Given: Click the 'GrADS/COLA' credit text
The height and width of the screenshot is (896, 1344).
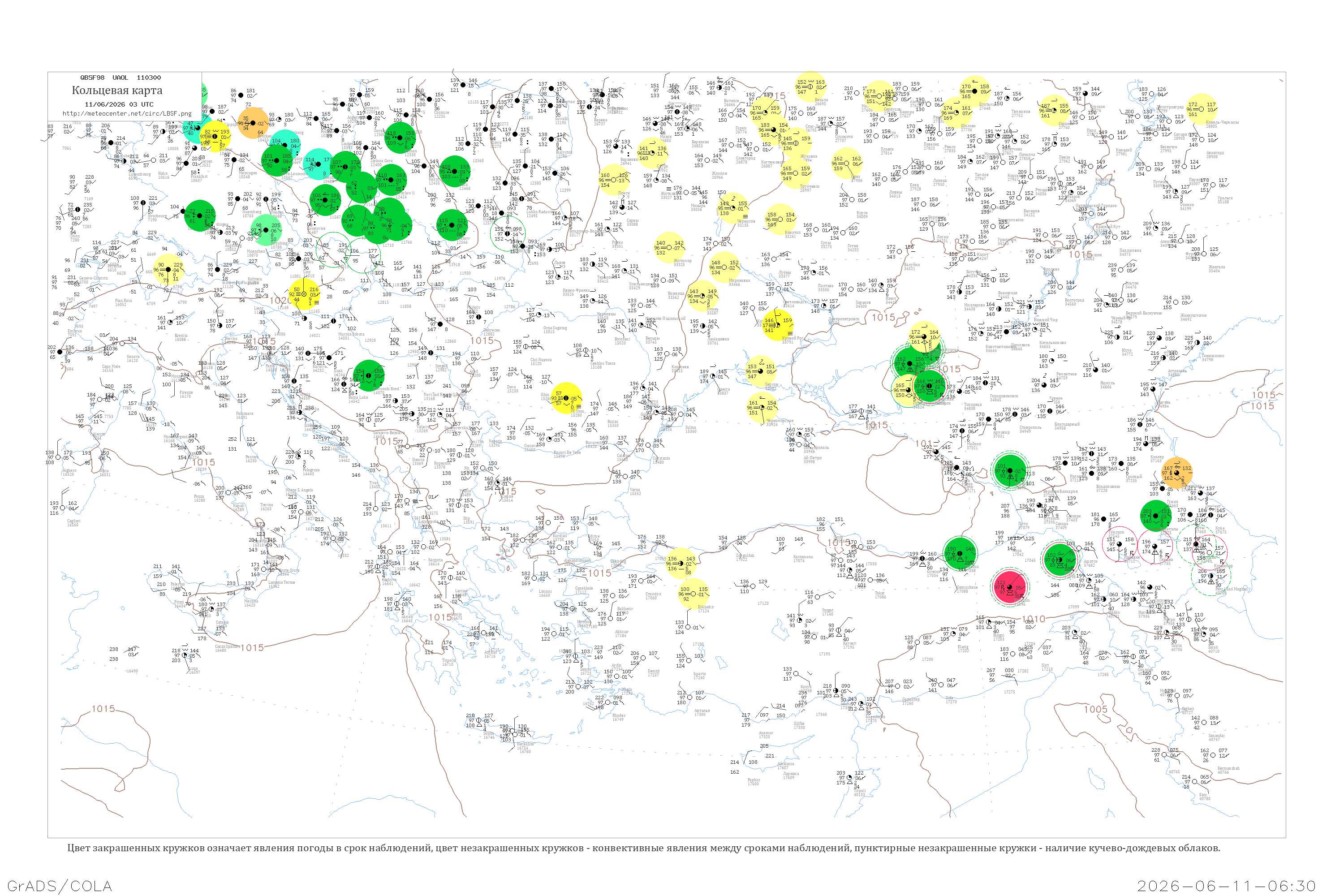Looking at the screenshot, I should tap(60, 886).
